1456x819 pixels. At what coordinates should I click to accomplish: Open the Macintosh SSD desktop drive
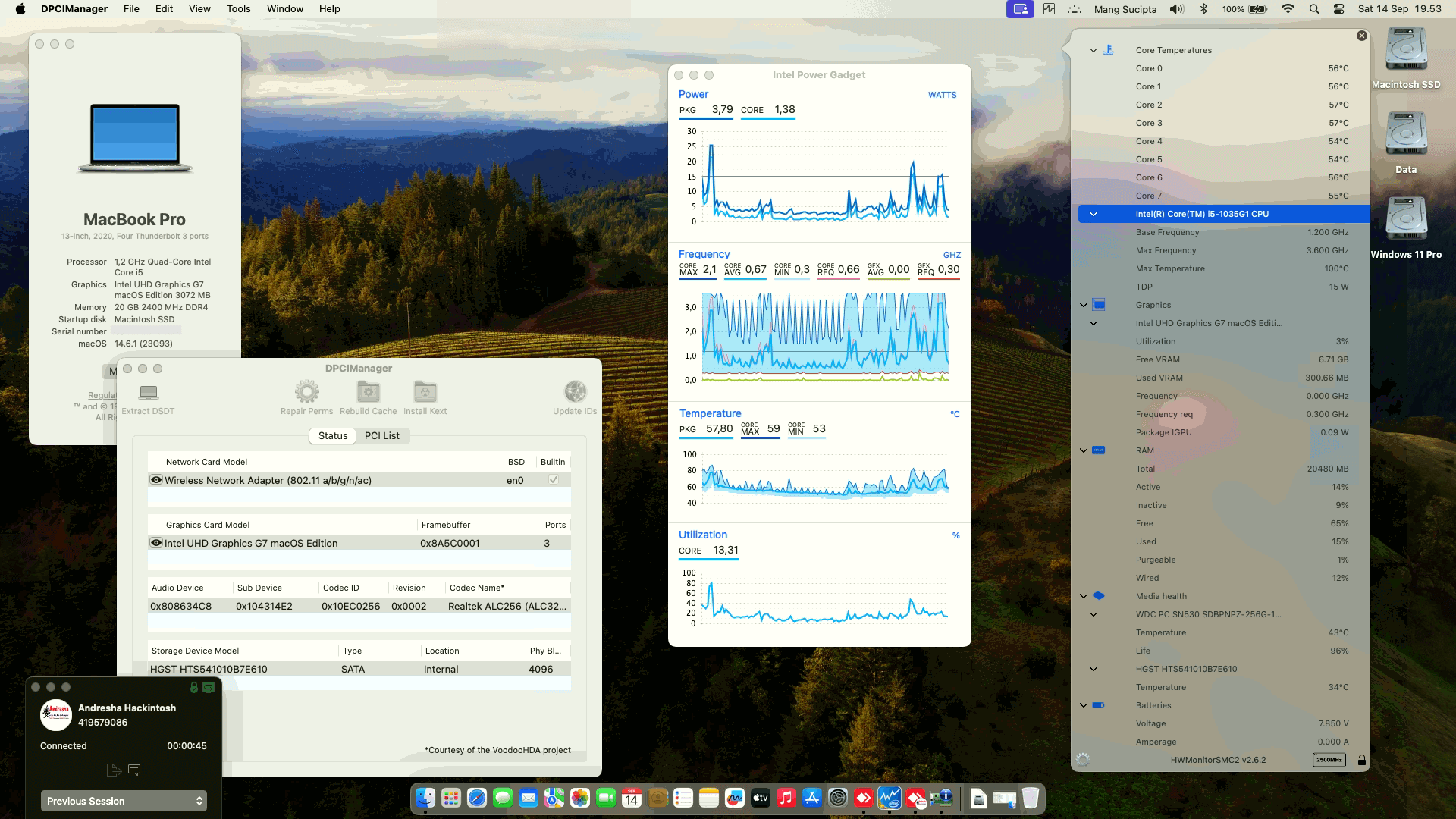1406,58
